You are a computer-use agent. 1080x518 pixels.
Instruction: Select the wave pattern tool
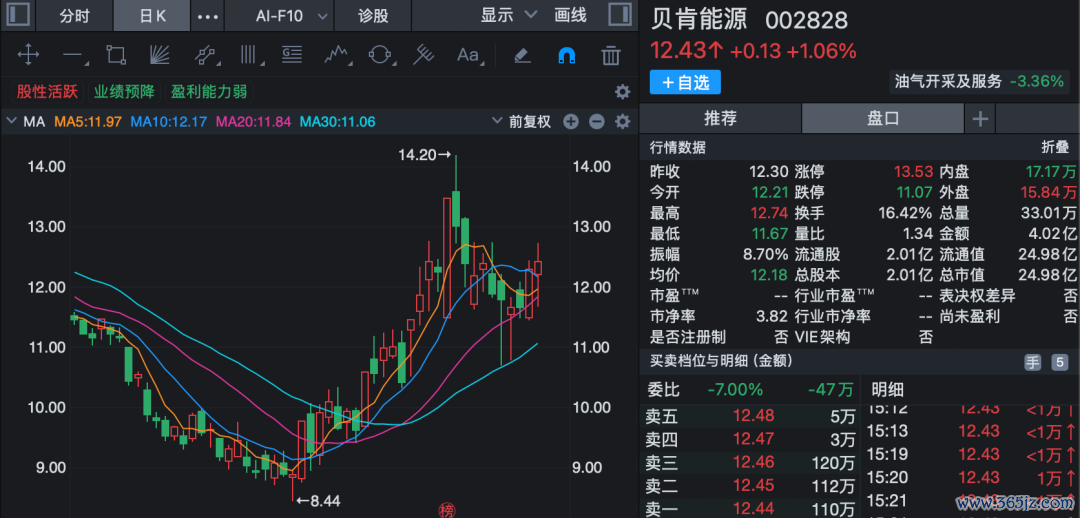(x=337, y=55)
